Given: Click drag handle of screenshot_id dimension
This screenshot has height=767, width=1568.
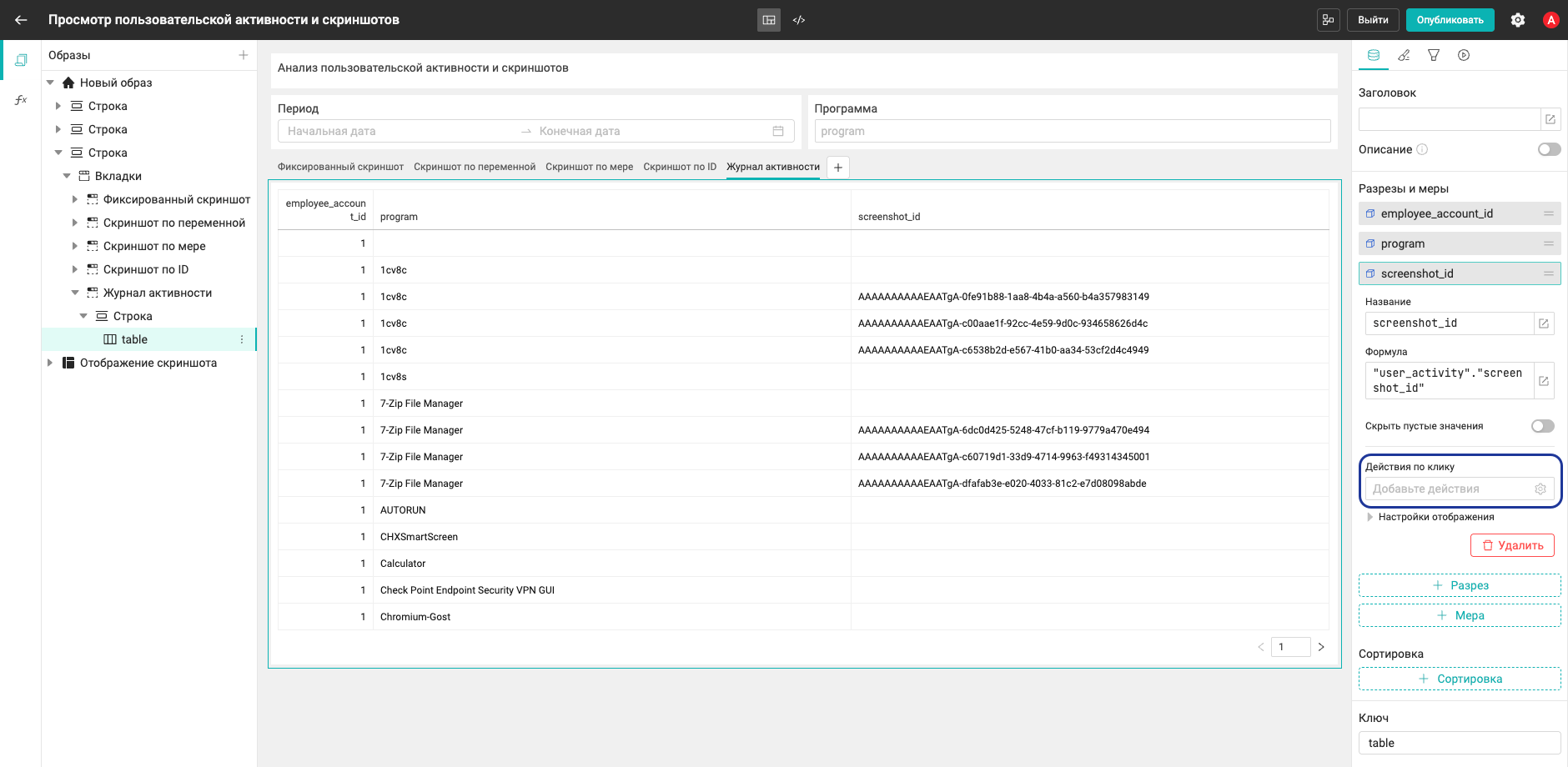Looking at the screenshot, I should point(1549,273).
